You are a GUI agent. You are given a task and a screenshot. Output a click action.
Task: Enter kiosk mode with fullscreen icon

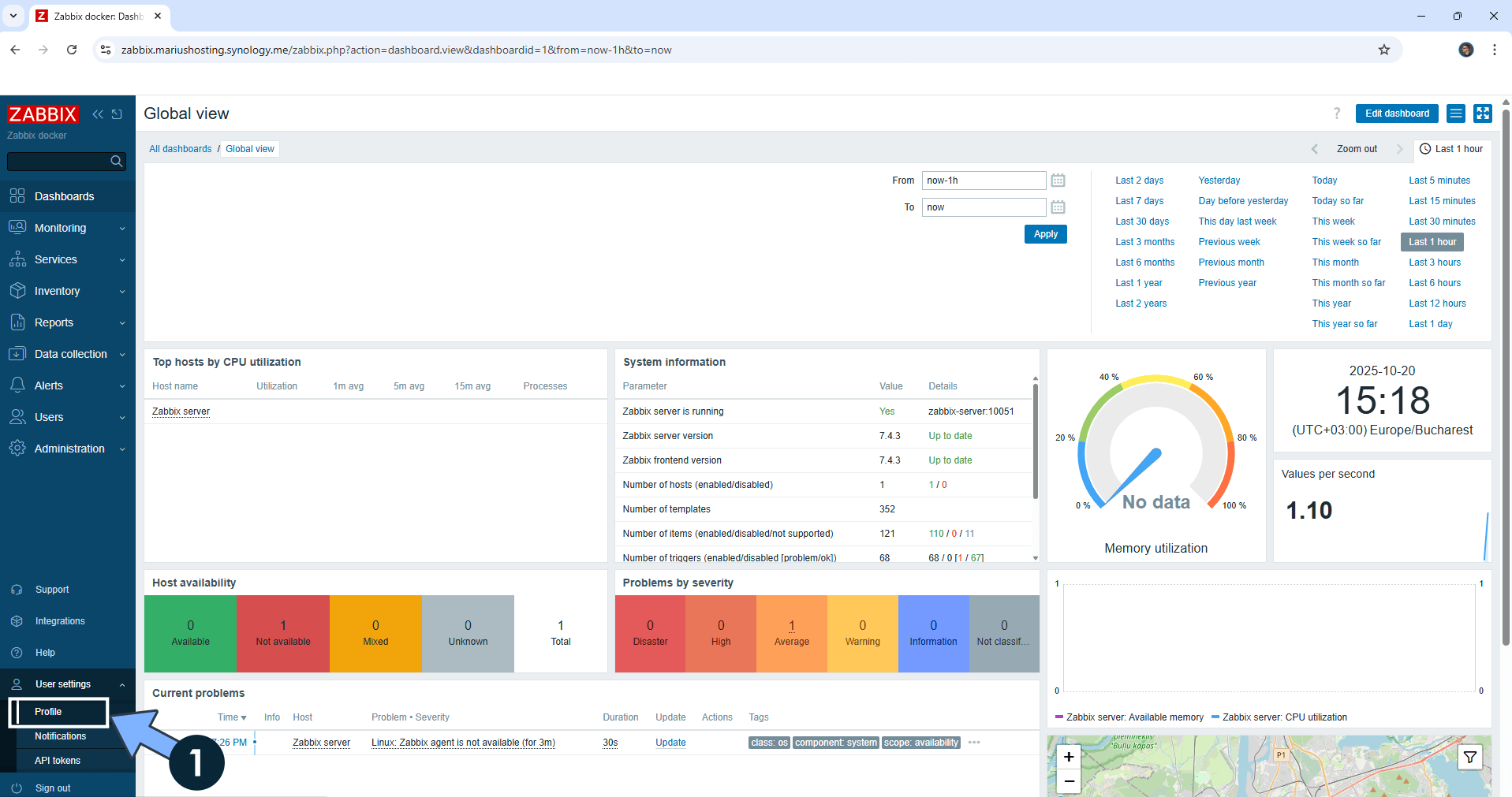[1483, 114]
